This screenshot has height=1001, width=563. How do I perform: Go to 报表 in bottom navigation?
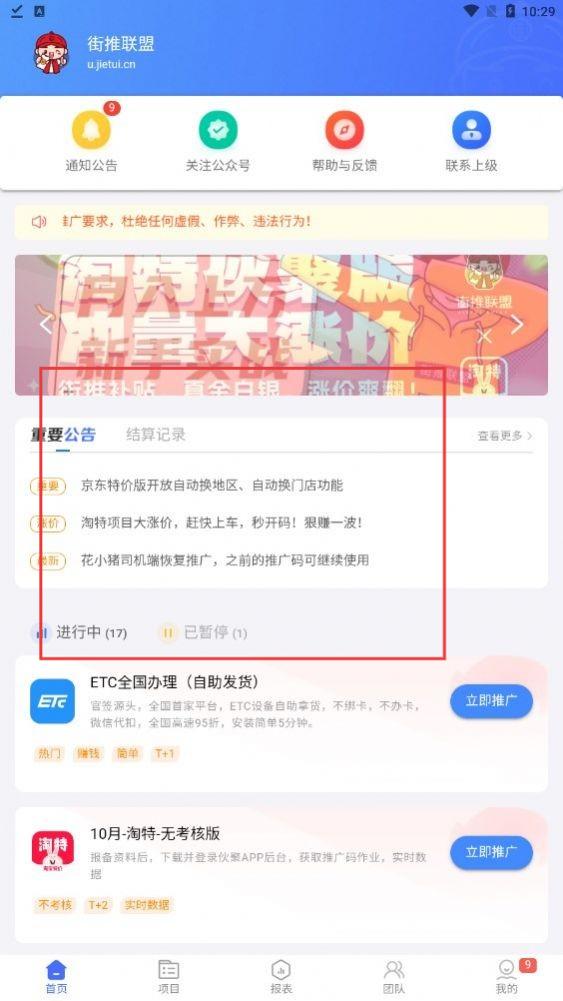(x=281, y=977)
